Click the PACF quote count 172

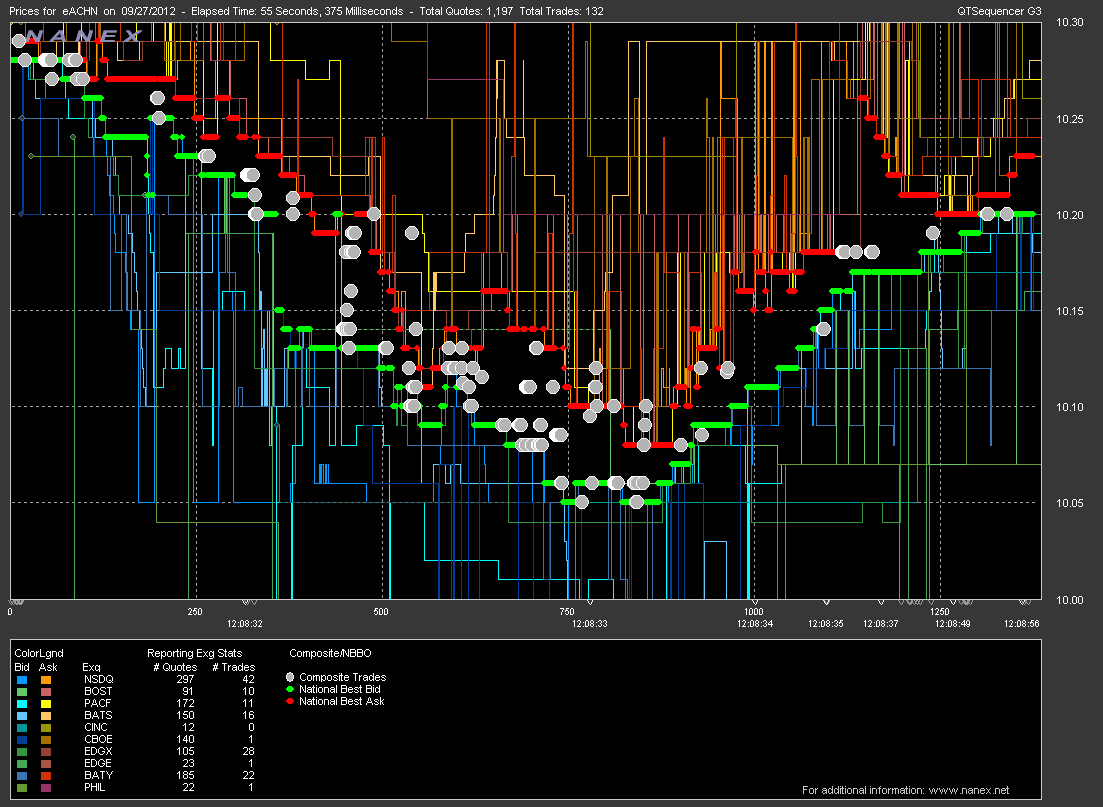coord(185,703)
